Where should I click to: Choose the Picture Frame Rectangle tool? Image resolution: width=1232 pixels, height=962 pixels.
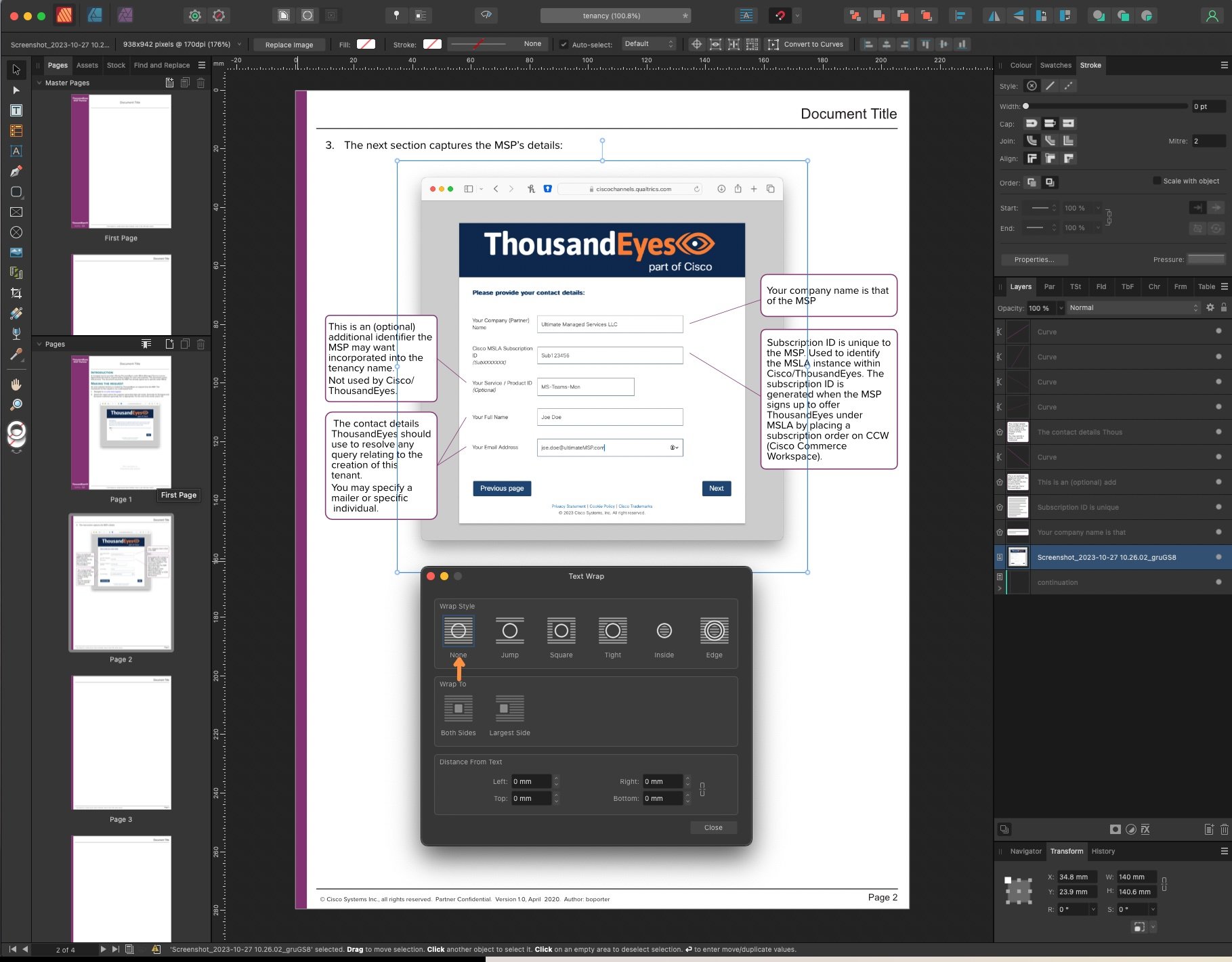[16, 212]
